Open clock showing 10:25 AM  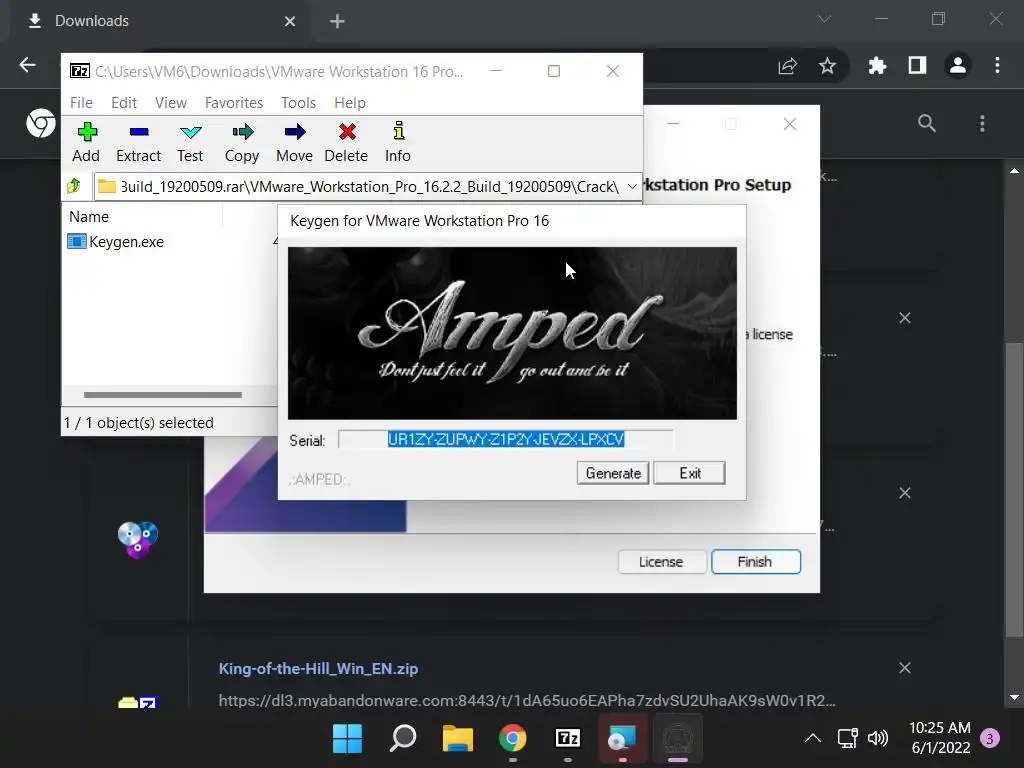point(940,738)
